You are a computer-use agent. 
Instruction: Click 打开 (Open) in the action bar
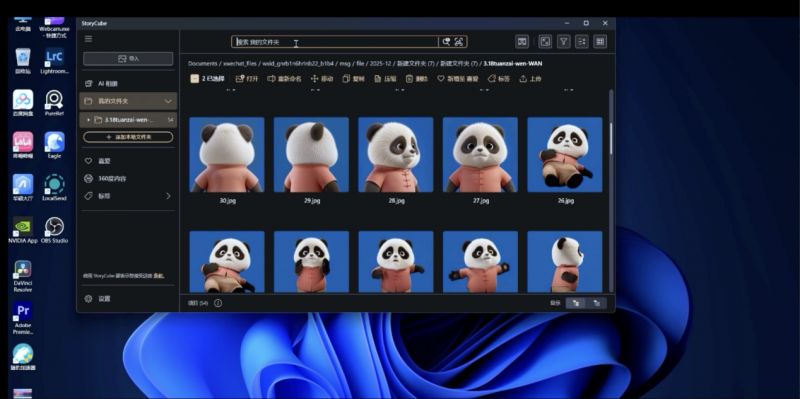(x=247, y=79)
